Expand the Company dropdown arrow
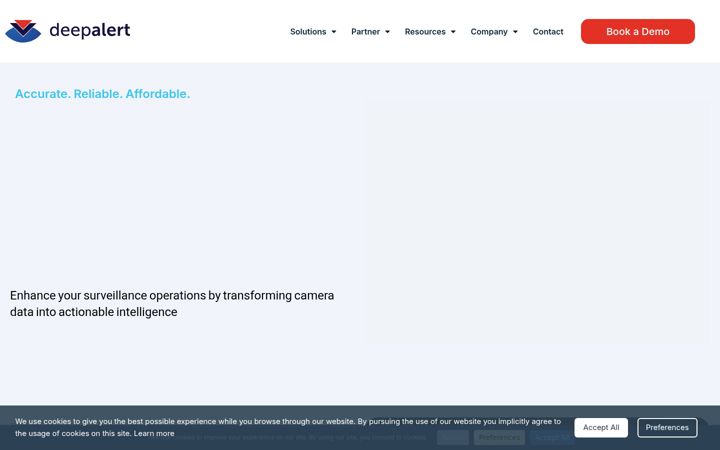The height and width of the screenshot is (450, 720). 515,32
